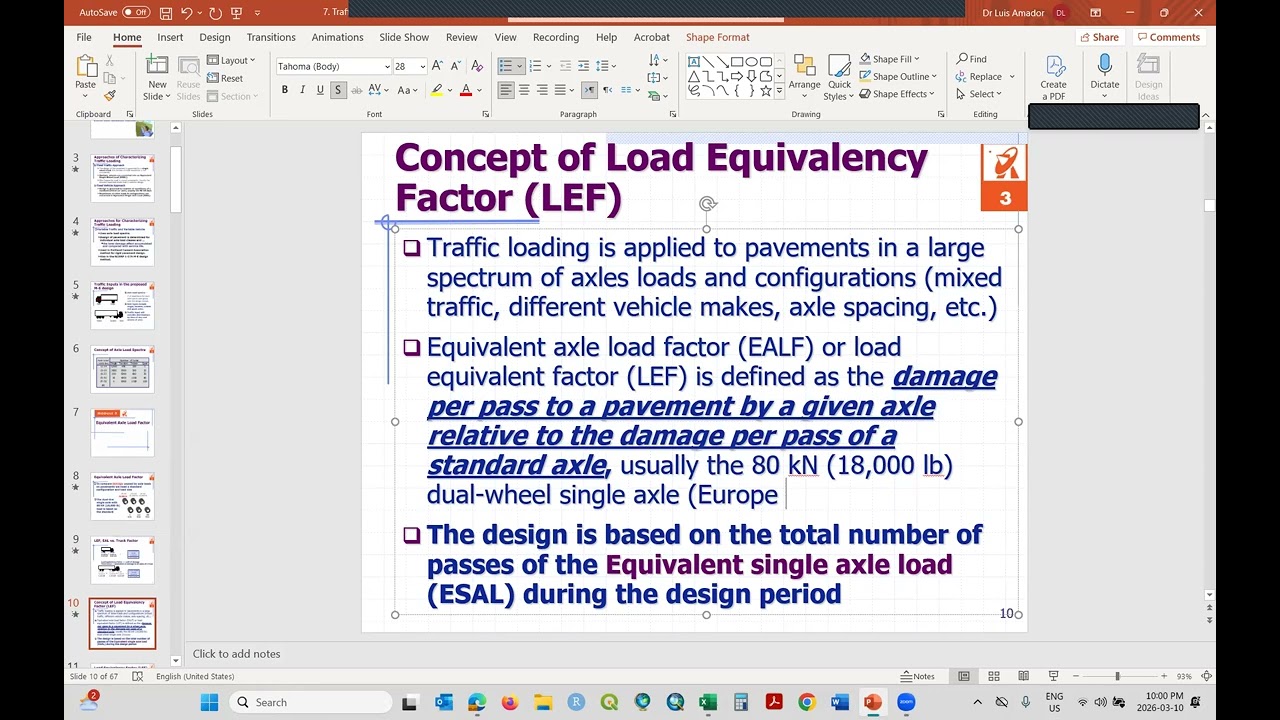Click the increase indent icon
The width and height of the screenshot is (1280, 720).
click(584, 66)
